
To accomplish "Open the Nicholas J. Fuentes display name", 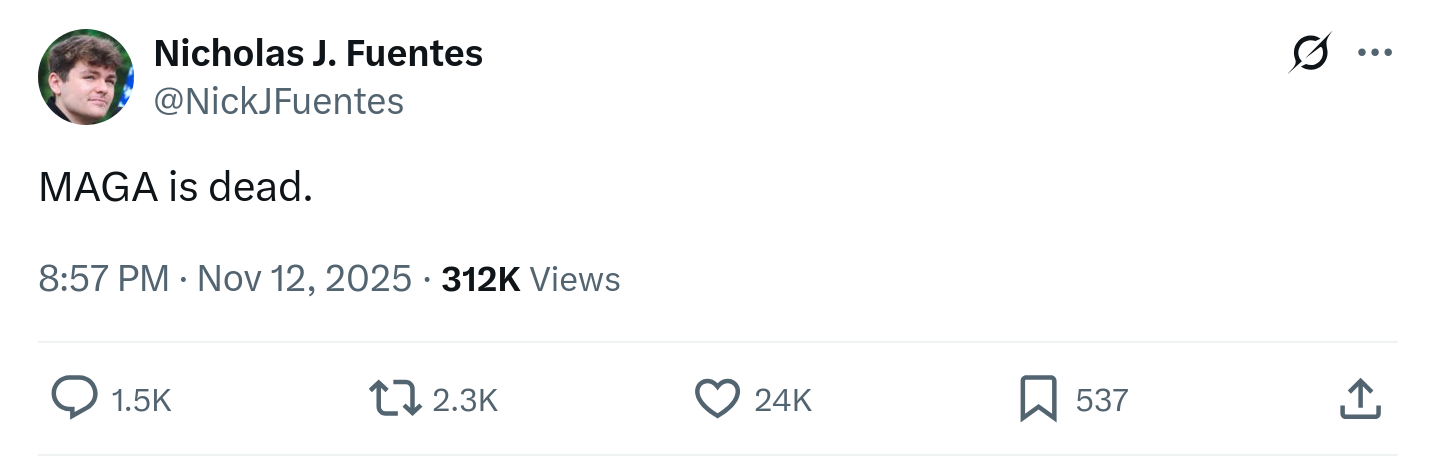I will 318,53.
